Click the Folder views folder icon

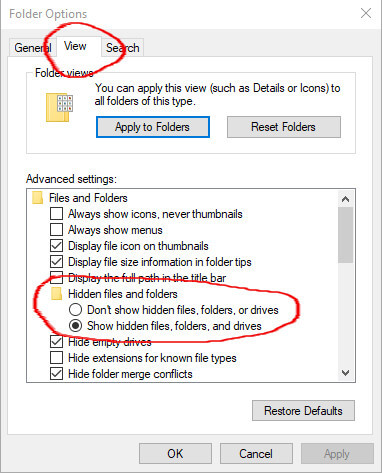pos(59,107)
